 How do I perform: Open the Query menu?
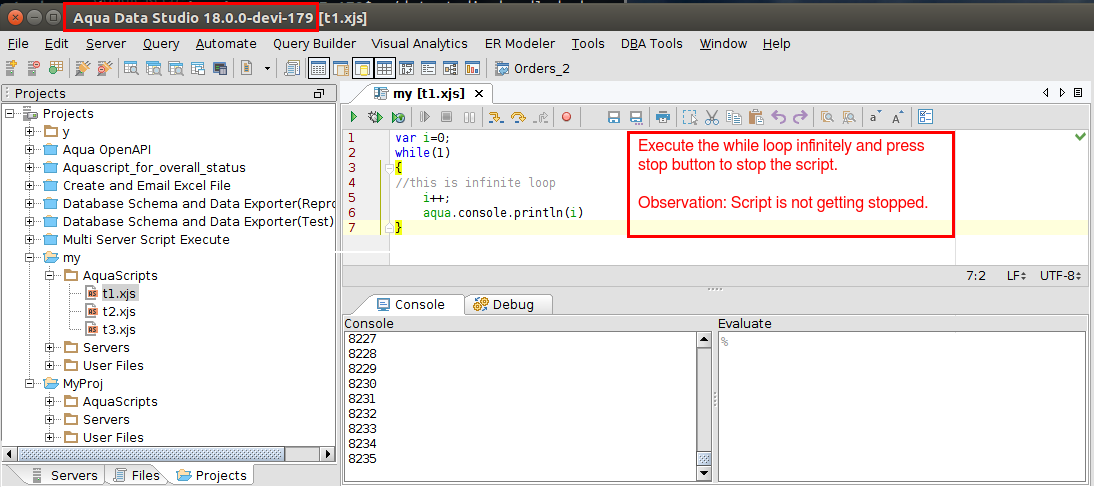161,44
